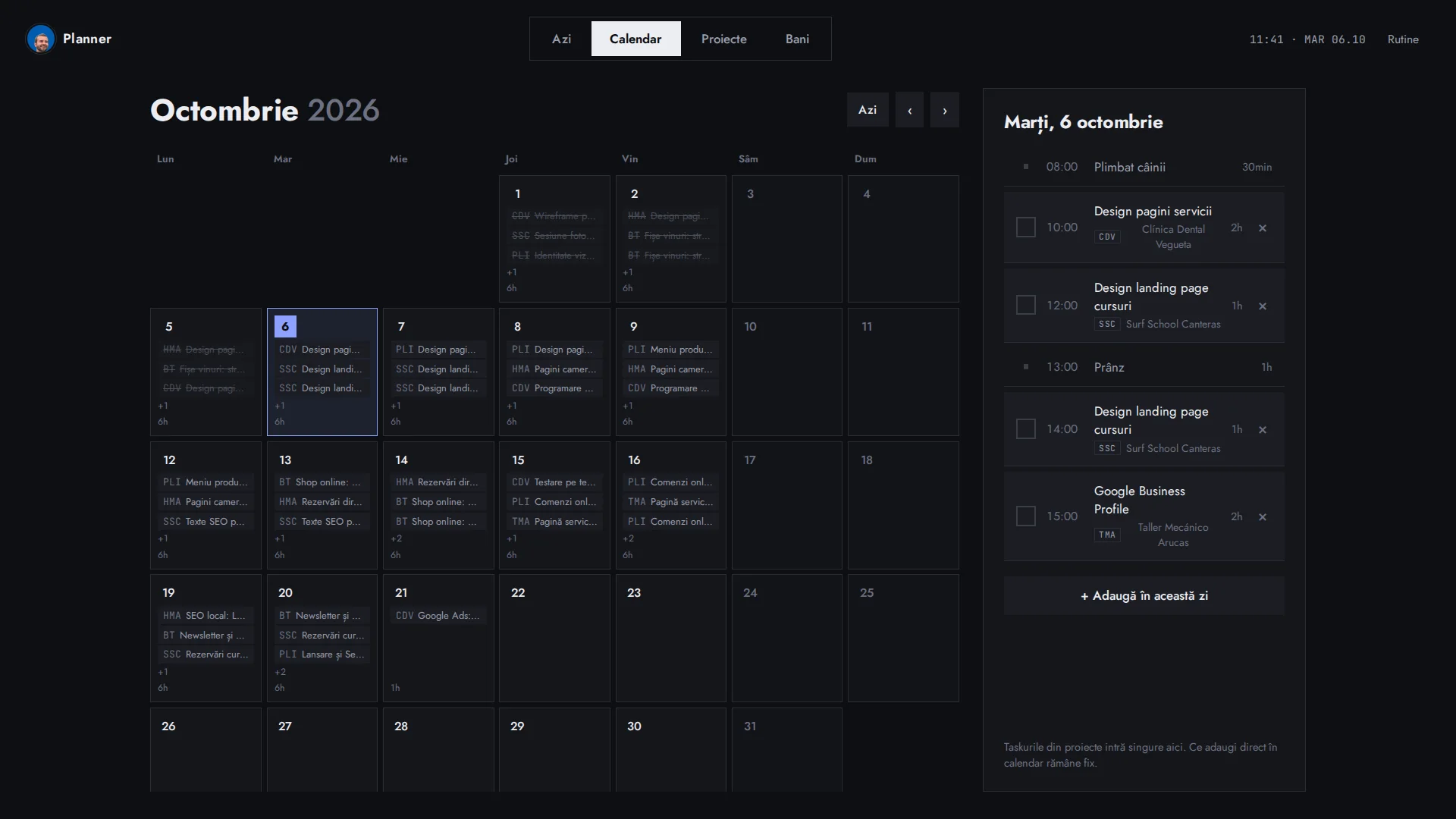Open PLI Lansare task on October 20
The width and height of the screenshot is (1456, 819).
coord(322,654)
